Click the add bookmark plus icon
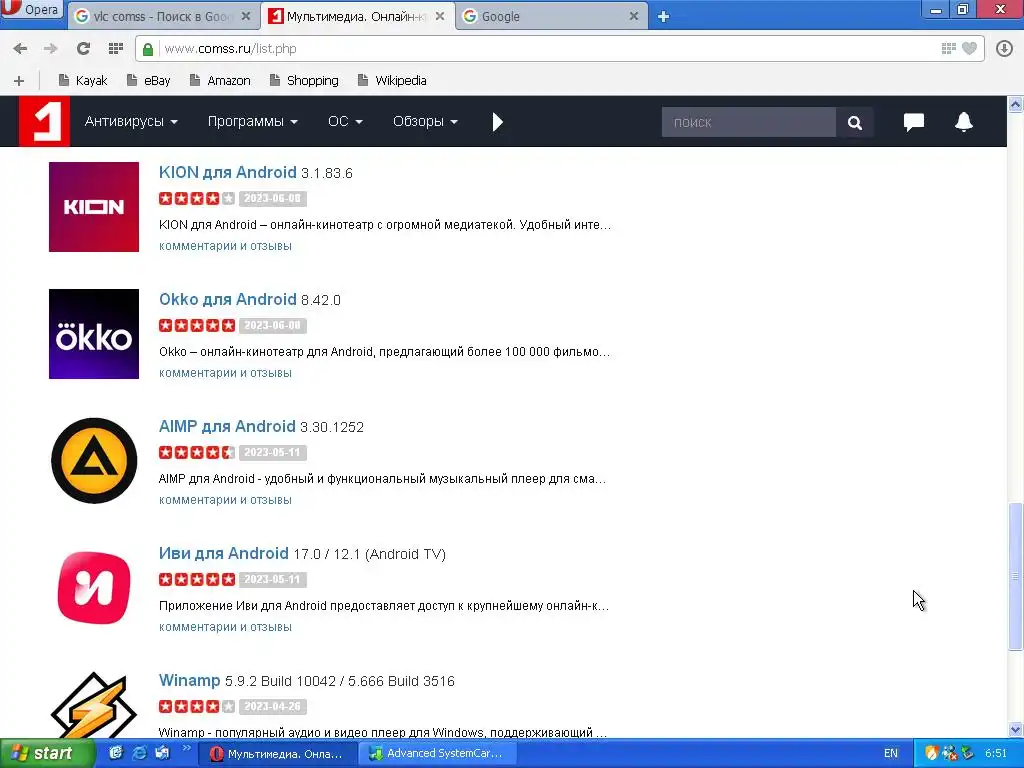 click(19, 81)
